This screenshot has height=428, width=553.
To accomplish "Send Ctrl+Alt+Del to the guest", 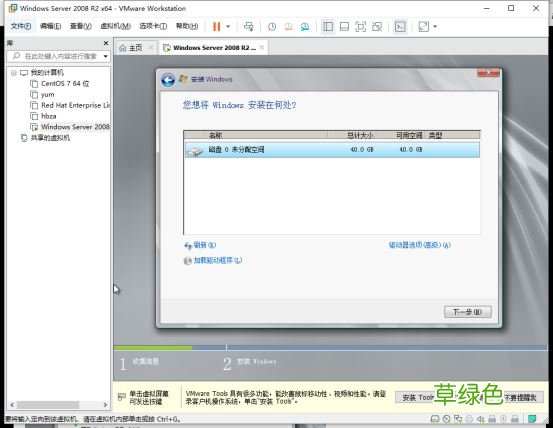I will [249, 26].
